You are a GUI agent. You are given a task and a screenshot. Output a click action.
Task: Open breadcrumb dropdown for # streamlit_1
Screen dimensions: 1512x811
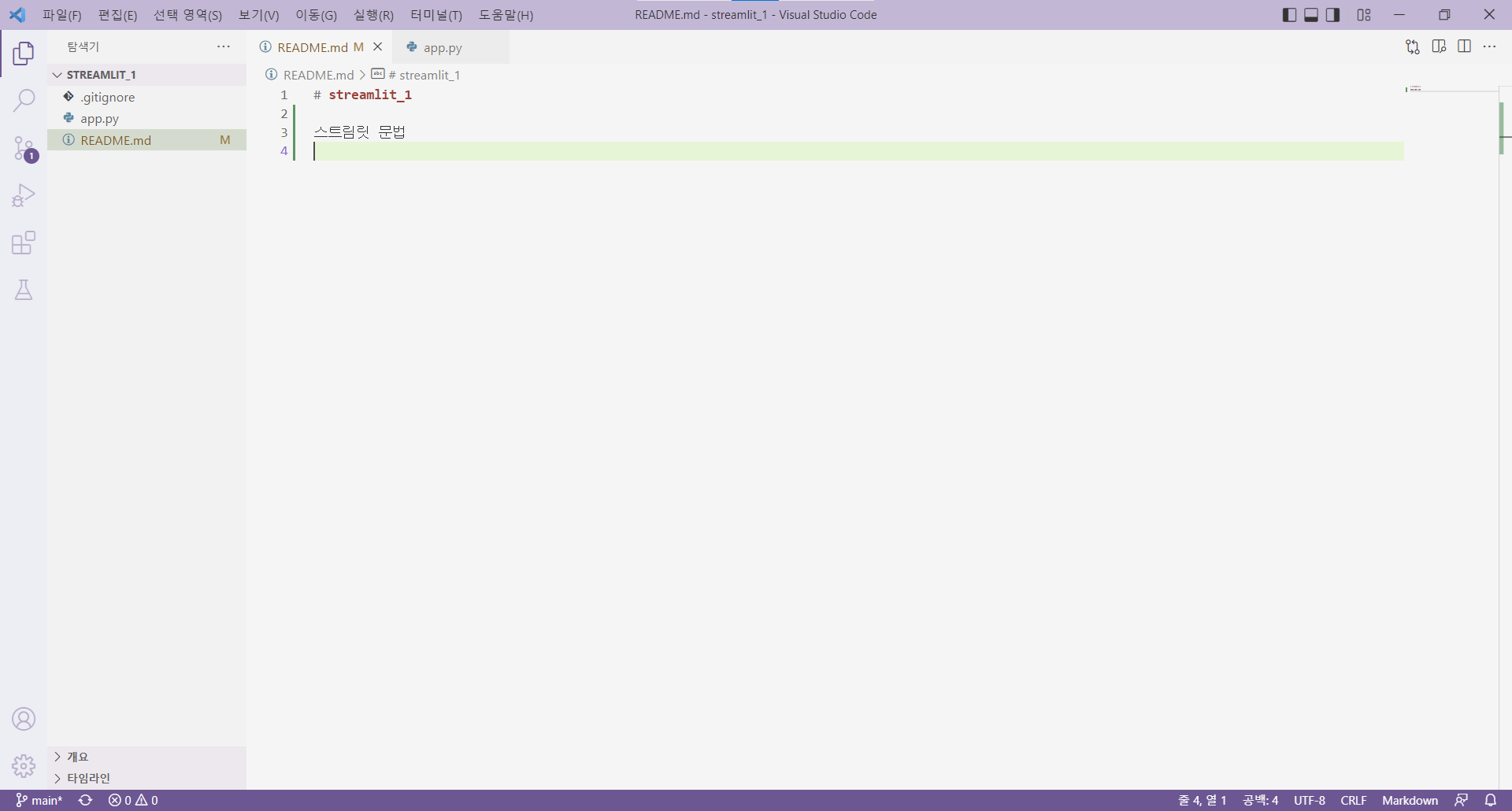tap(416, 75)
